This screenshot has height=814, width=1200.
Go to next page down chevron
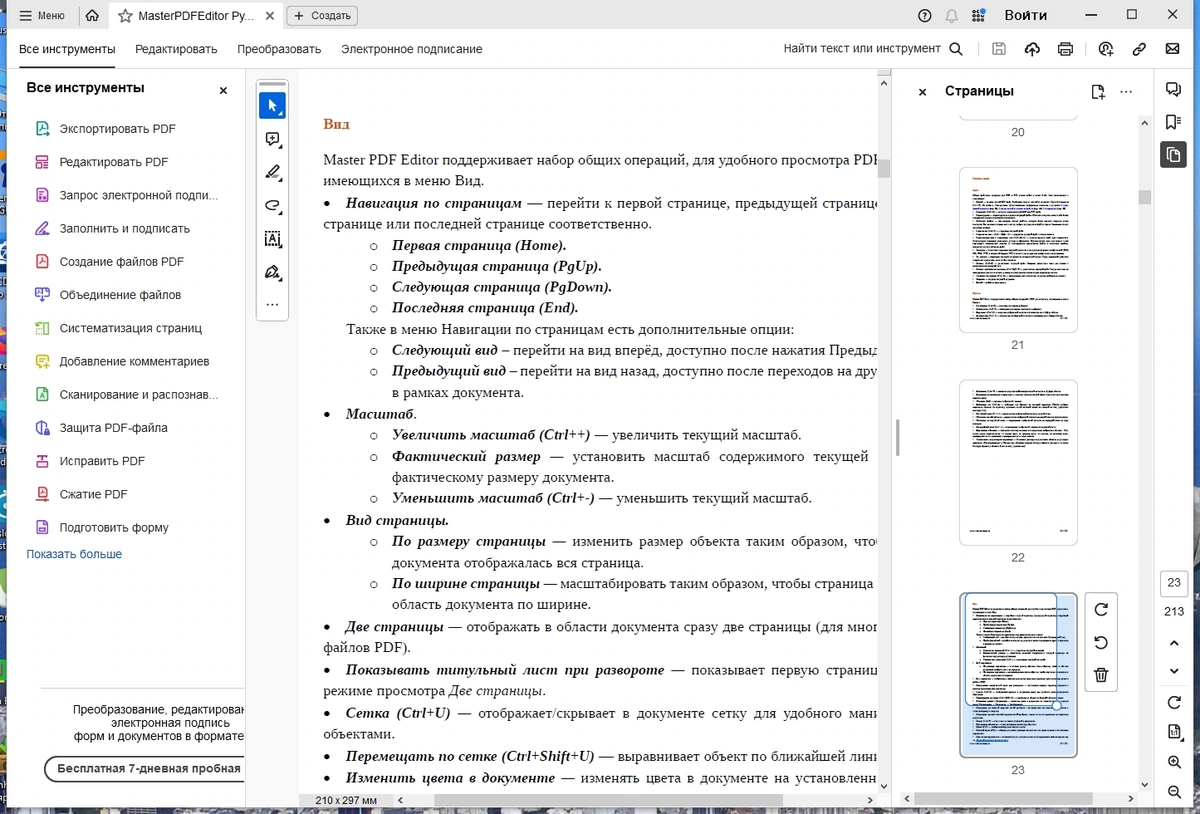click(x=1174, y=670)
